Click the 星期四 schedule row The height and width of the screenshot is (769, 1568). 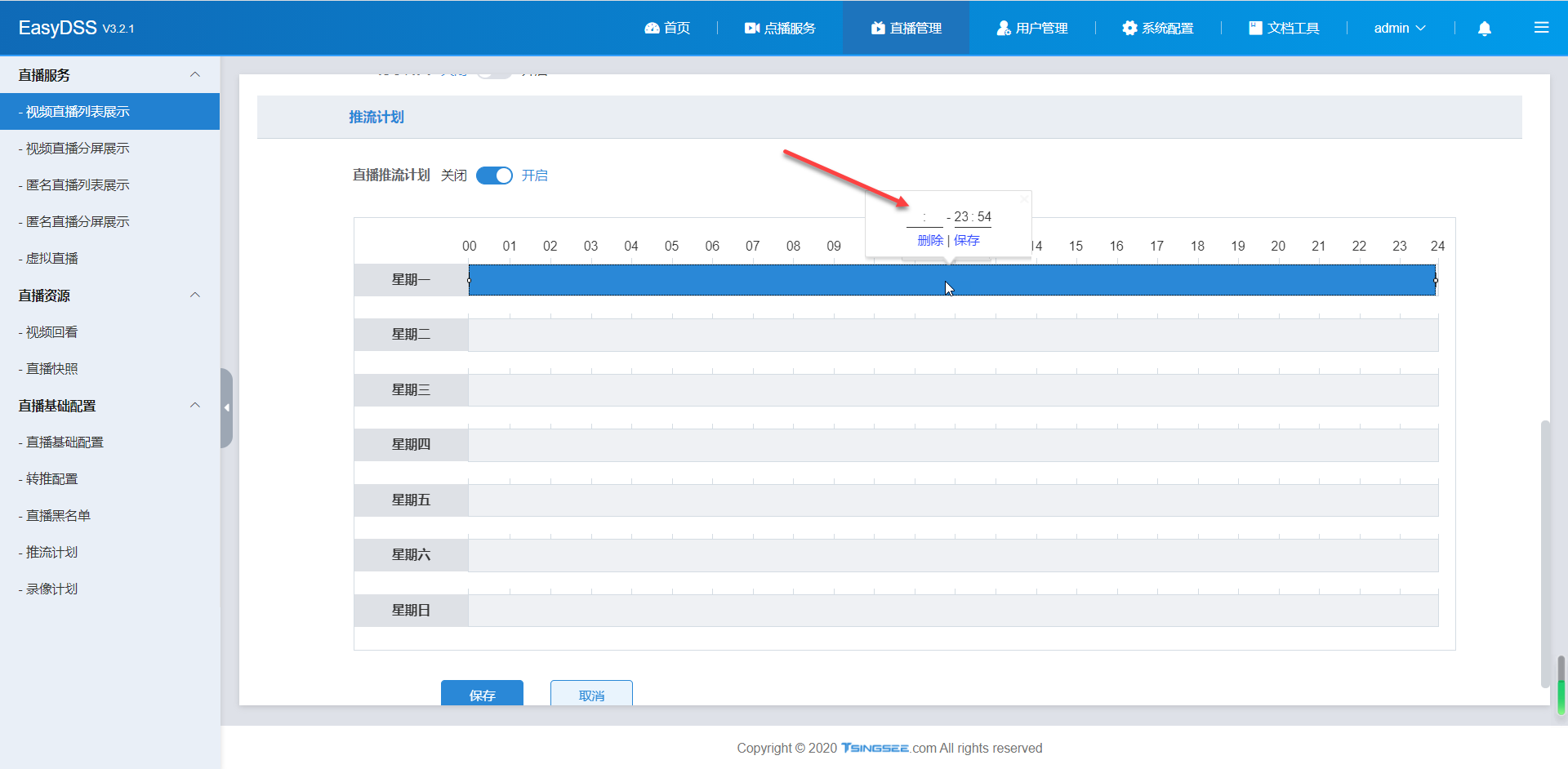[953, 445]
